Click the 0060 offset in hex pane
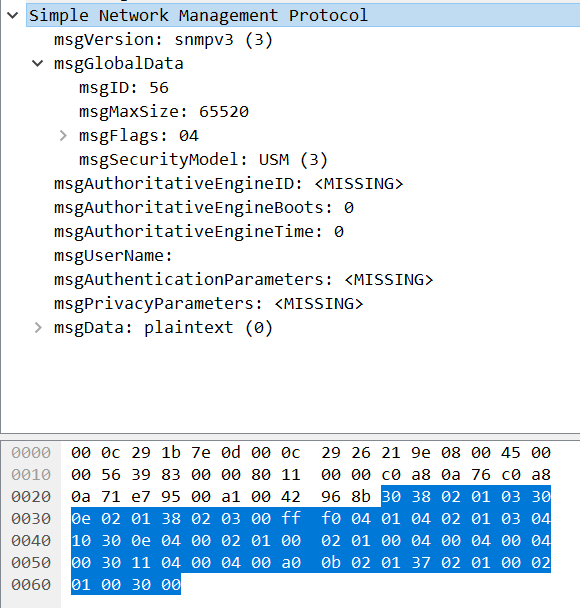580x608 pixels. [31, 585]
